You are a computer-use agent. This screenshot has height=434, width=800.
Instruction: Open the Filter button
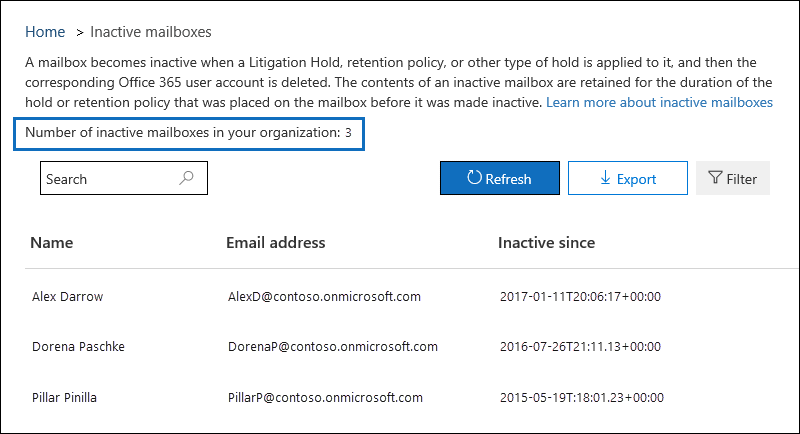(733, 178)
